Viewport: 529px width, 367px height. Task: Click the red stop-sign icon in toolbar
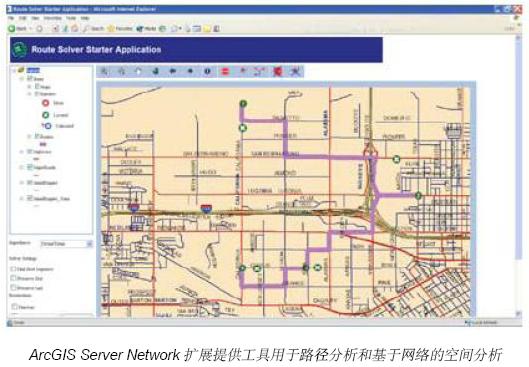[278, 71]
